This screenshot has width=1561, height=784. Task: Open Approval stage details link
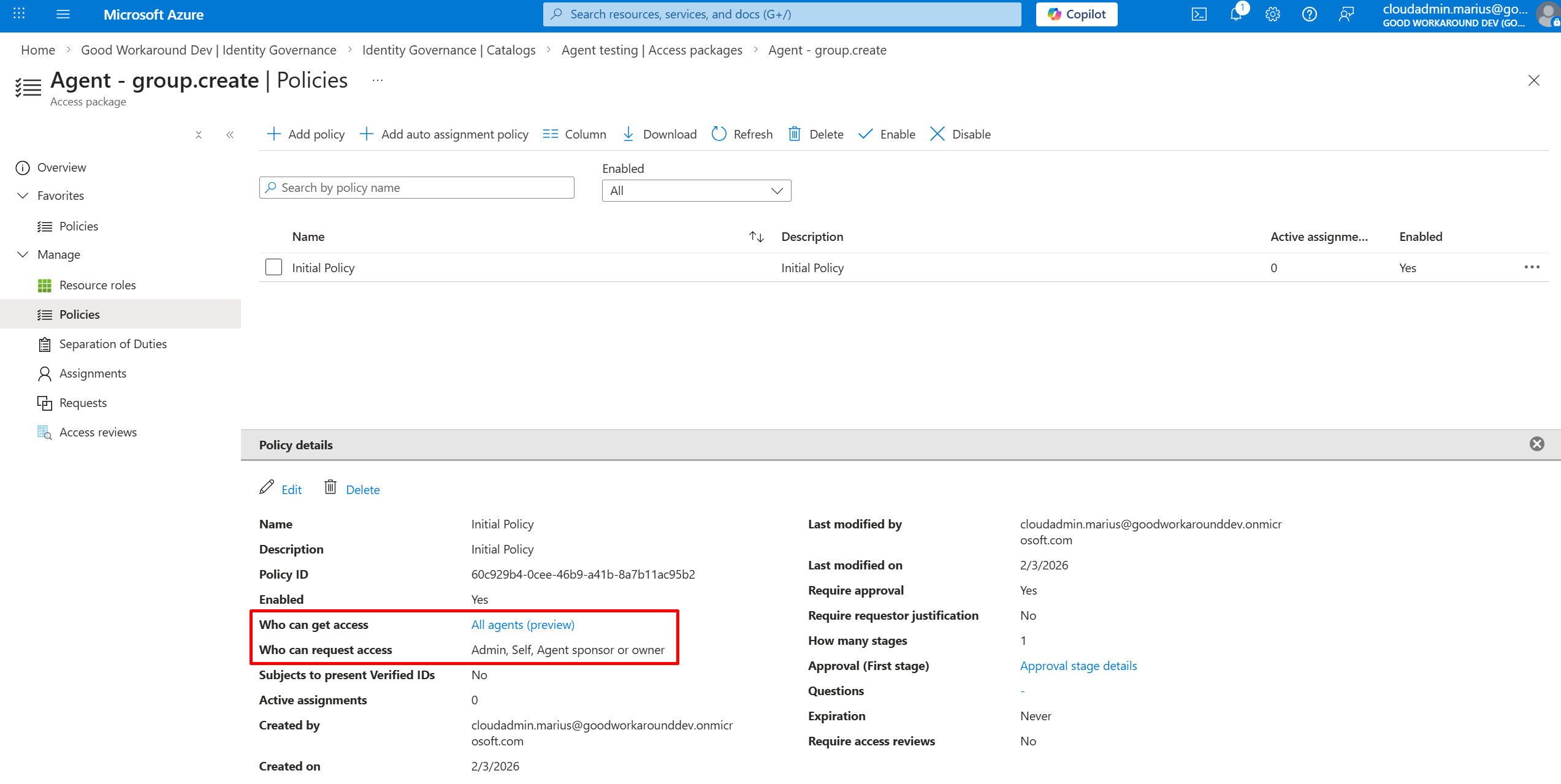click(1078, 666)
